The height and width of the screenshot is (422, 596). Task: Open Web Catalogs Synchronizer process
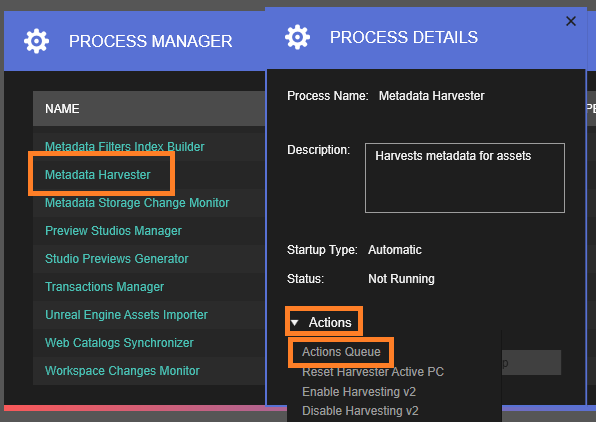119,343
